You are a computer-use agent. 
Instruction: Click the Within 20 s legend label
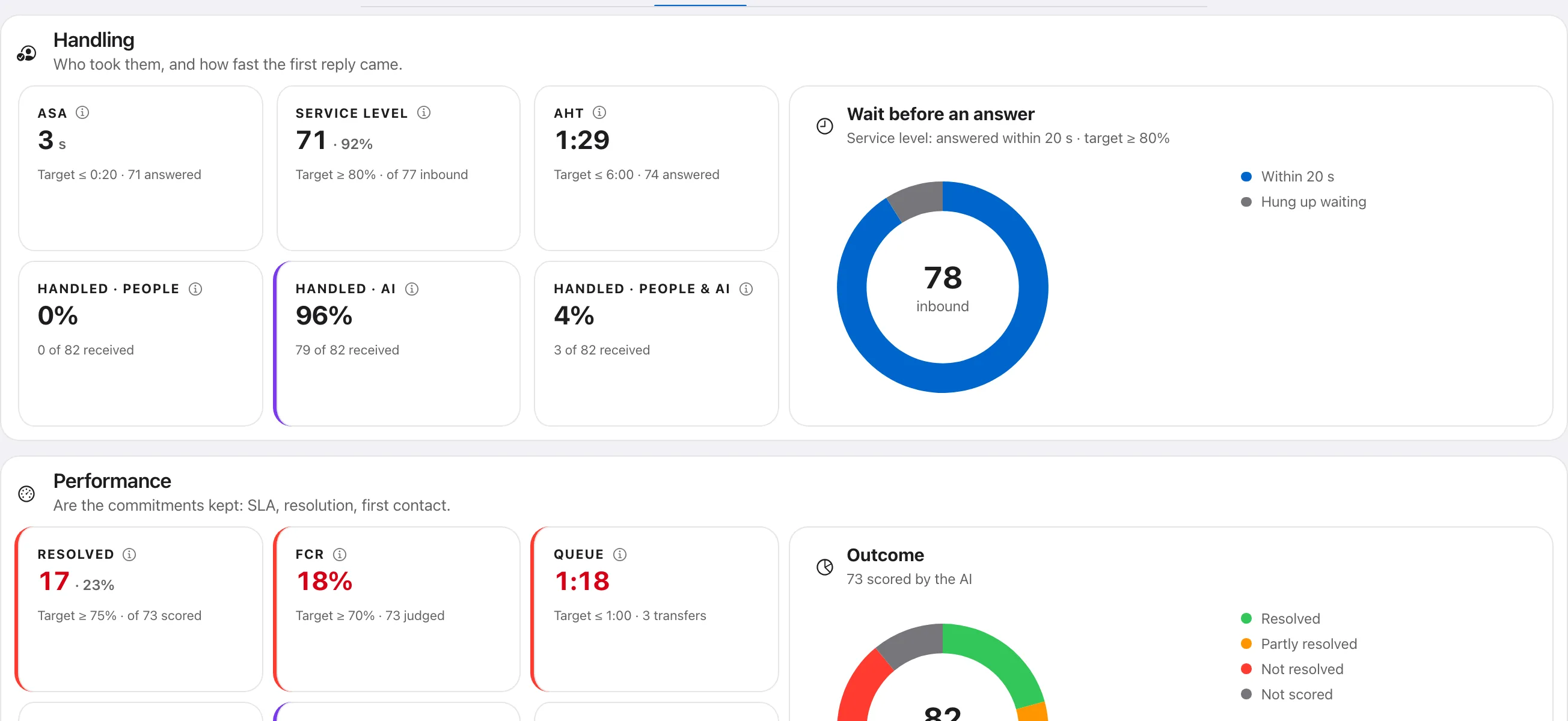point(1297,177)
